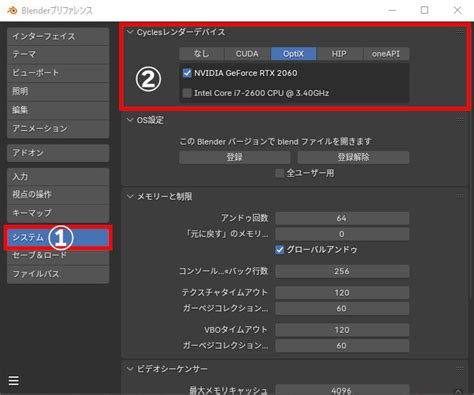
Task: Open the テーマ preferences section
Action: (x=58, y=54)
